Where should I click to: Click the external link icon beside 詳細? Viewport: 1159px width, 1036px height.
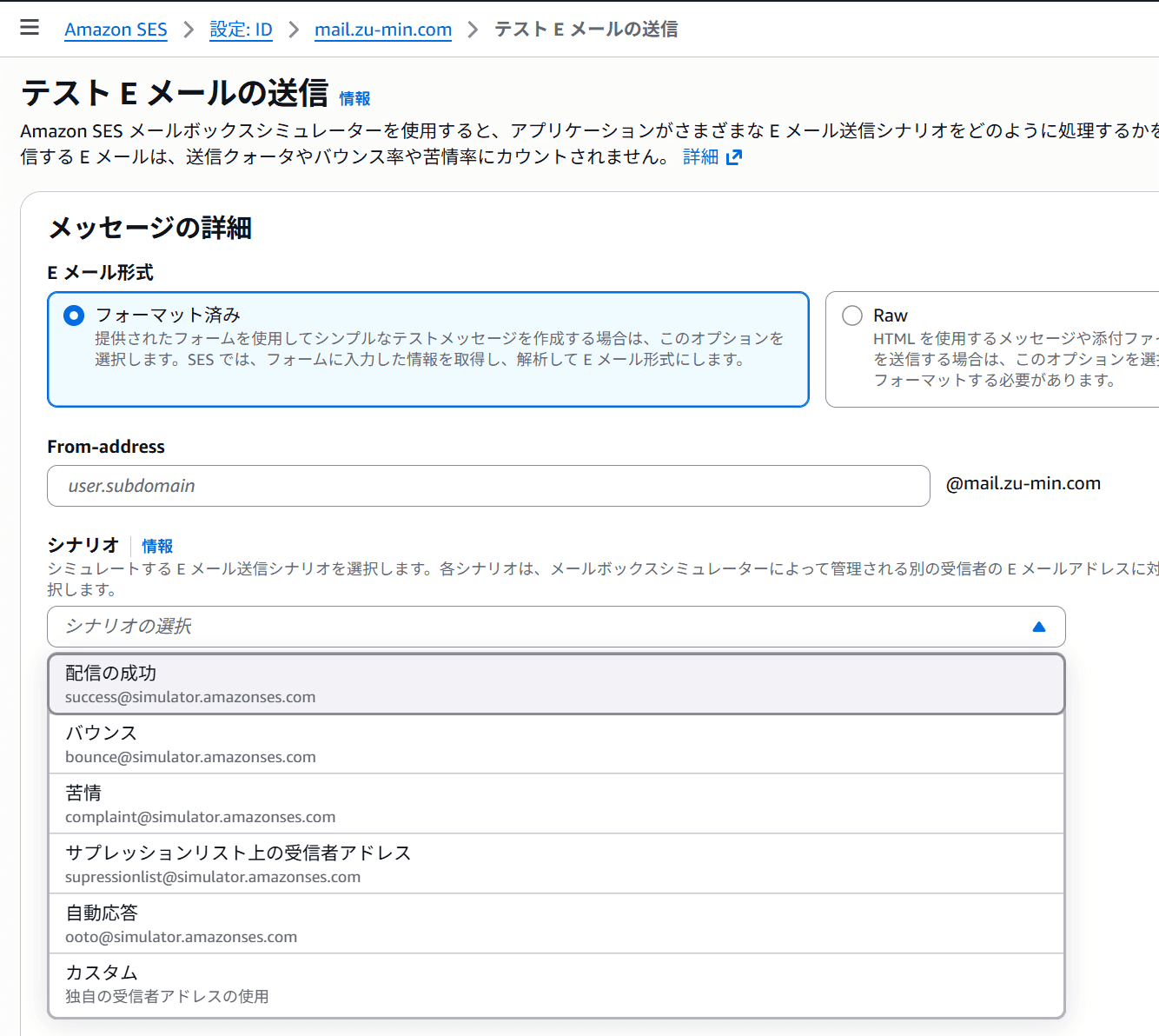[735, 156]
